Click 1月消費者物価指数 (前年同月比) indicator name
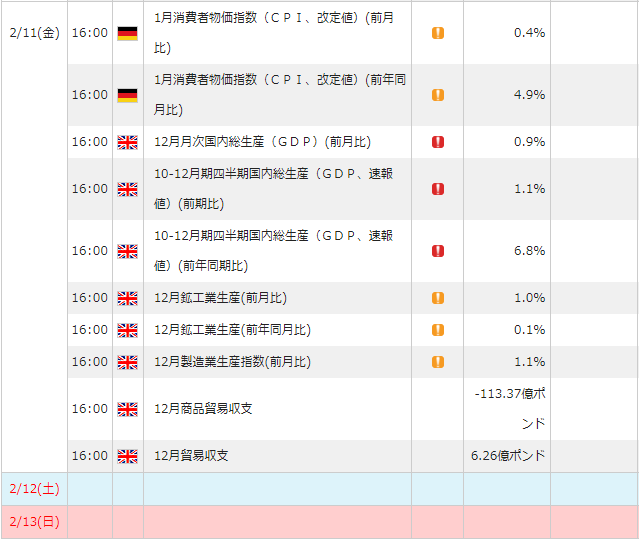 click(280, 95)
